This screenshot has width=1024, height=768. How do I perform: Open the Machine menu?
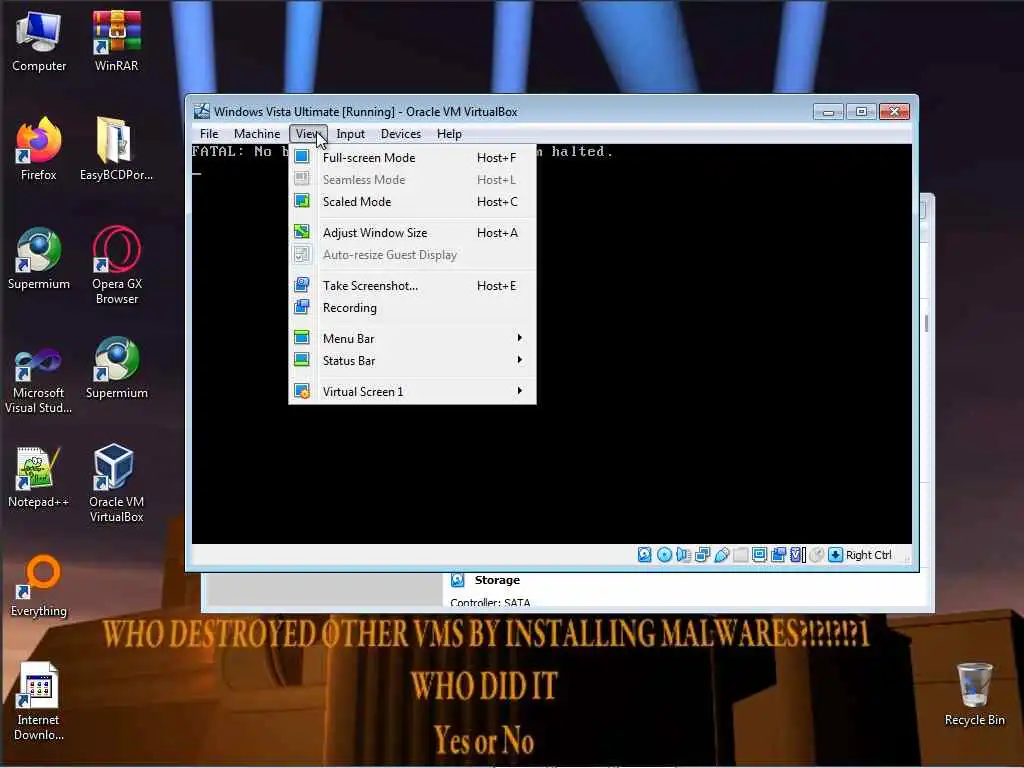point(257,134)
